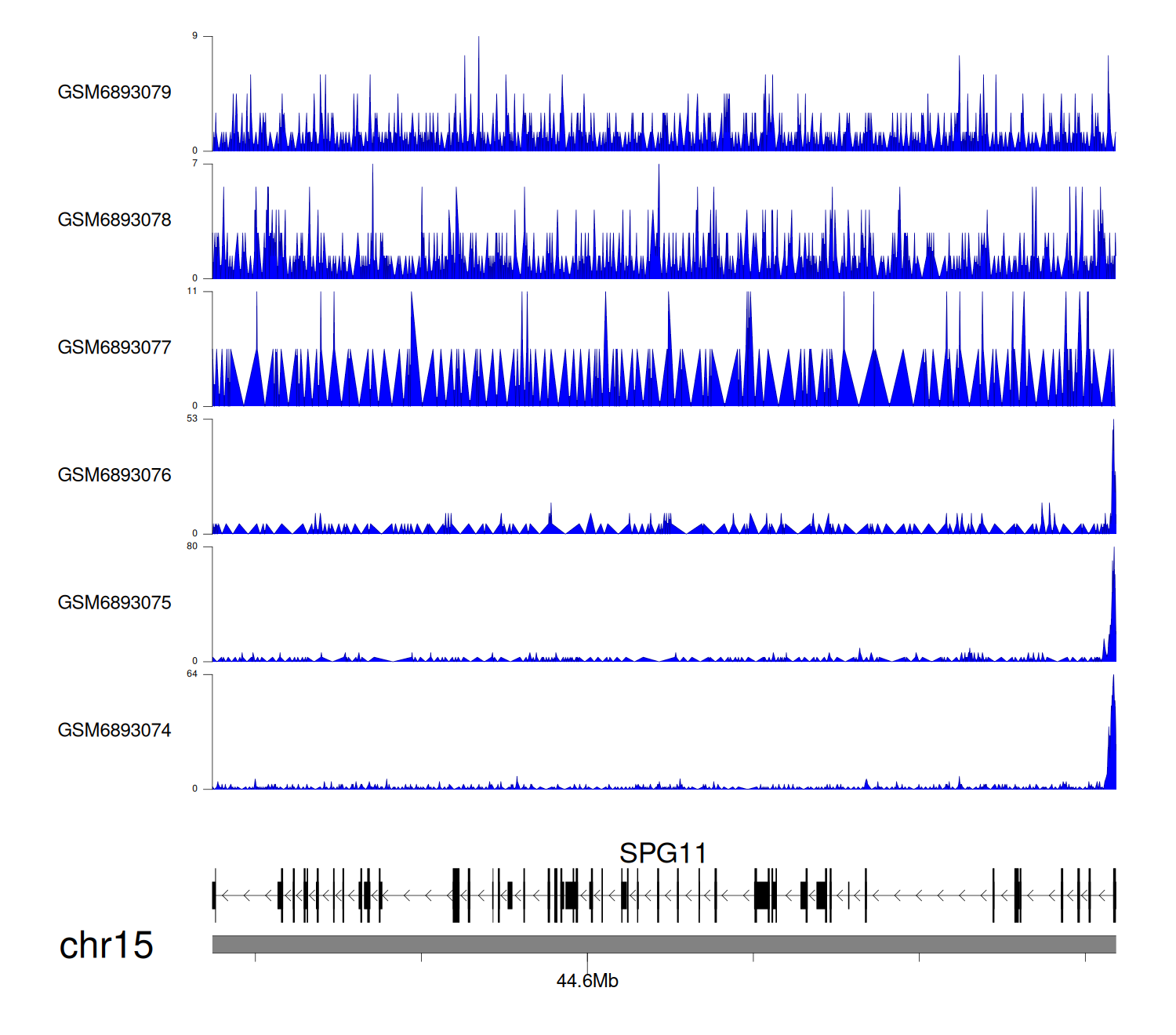Select the GSM6893076 track label
Viewport: 1176px width, 1035px height.
[x=114, y=475]
